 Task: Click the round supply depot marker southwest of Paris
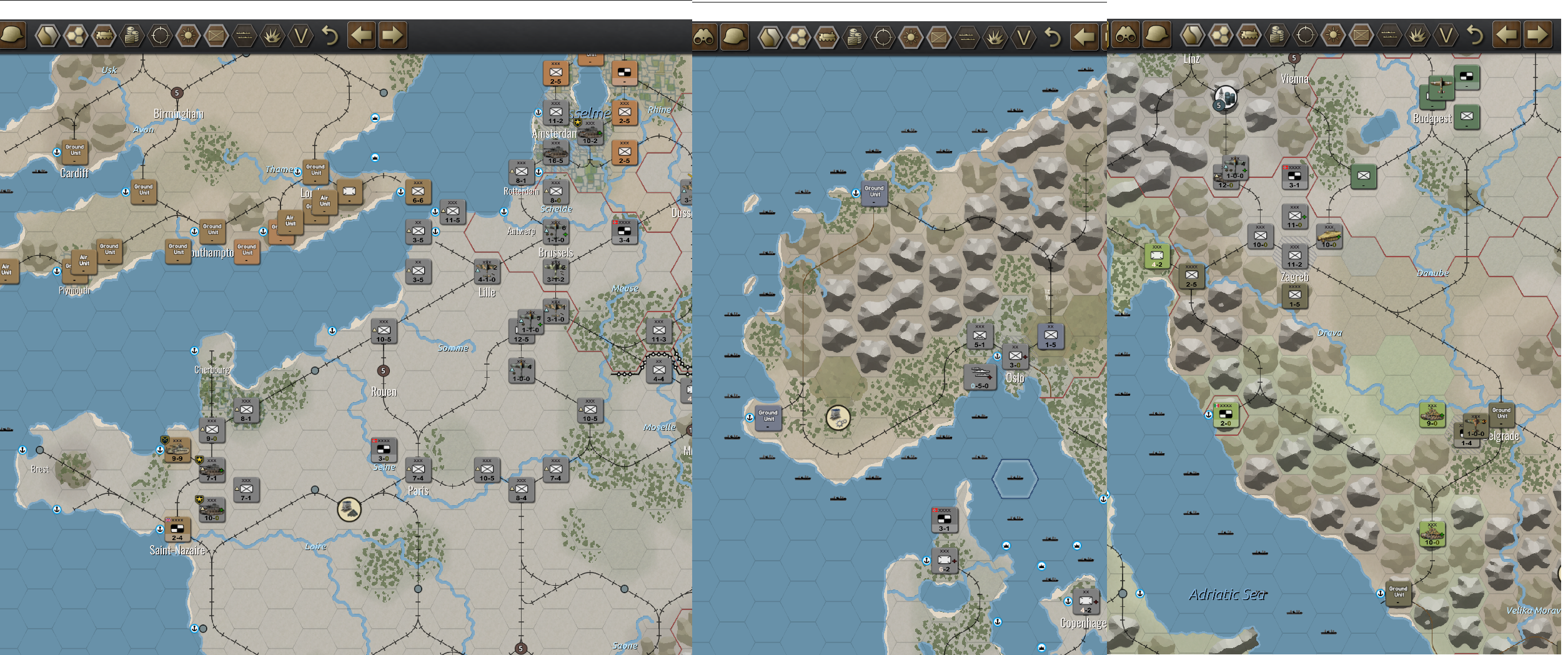pos(349,510)
